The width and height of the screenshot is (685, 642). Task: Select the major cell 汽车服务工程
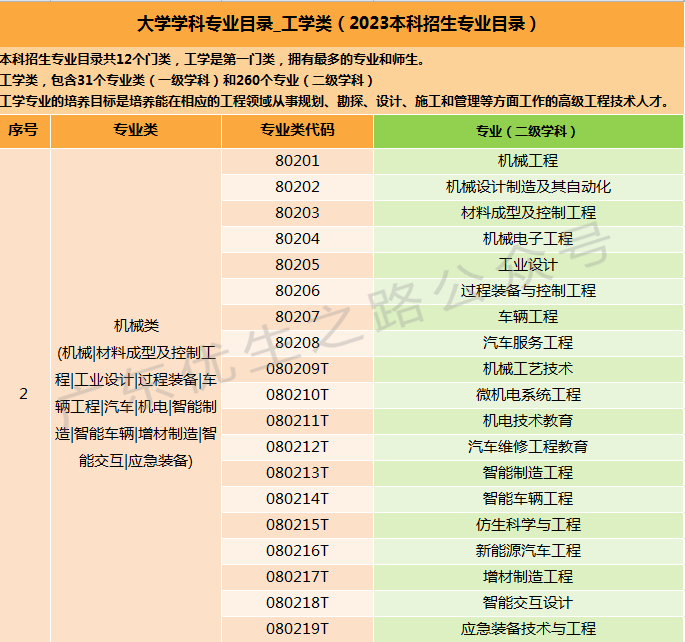tap(528, 343)
